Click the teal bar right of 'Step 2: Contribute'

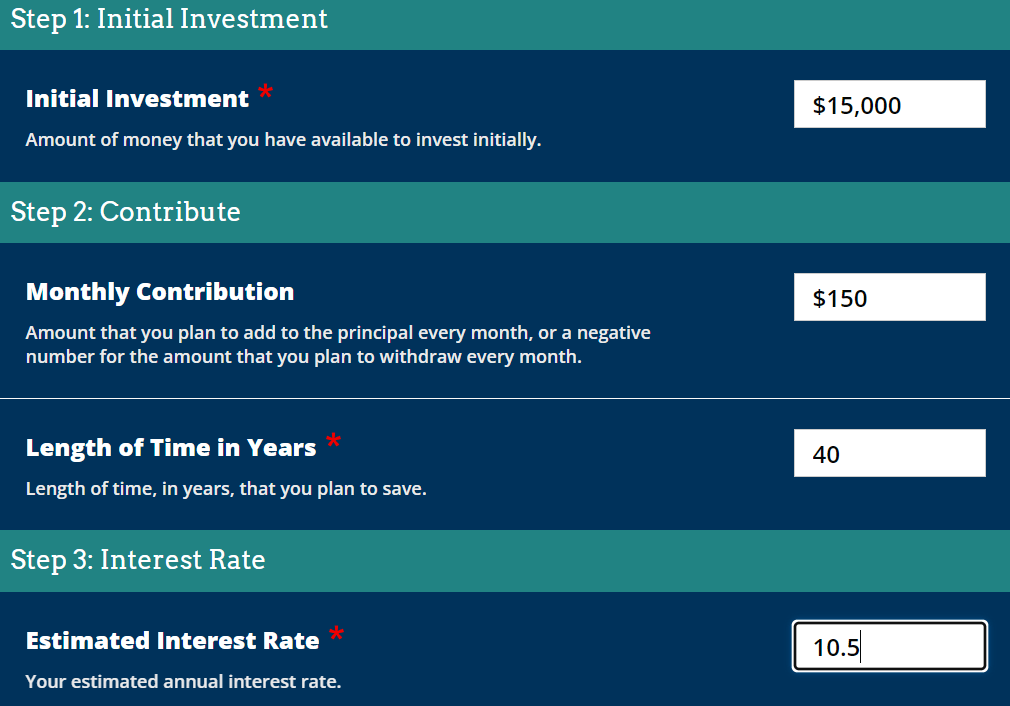tap(620, 212)
